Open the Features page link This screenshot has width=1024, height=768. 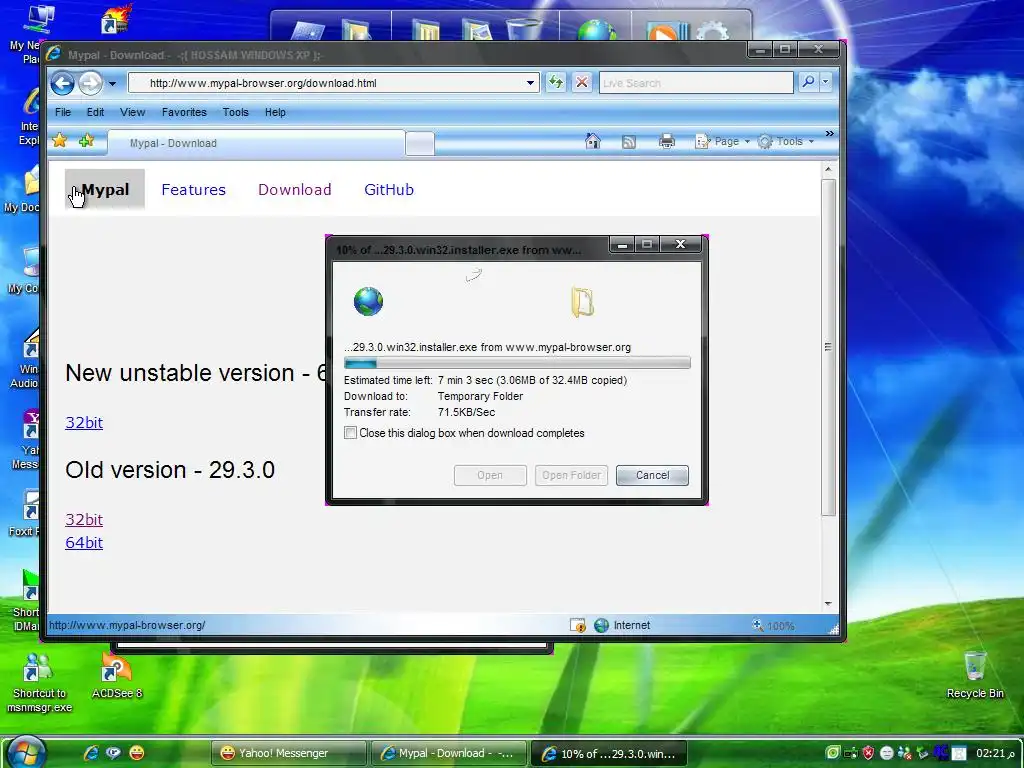193,189
